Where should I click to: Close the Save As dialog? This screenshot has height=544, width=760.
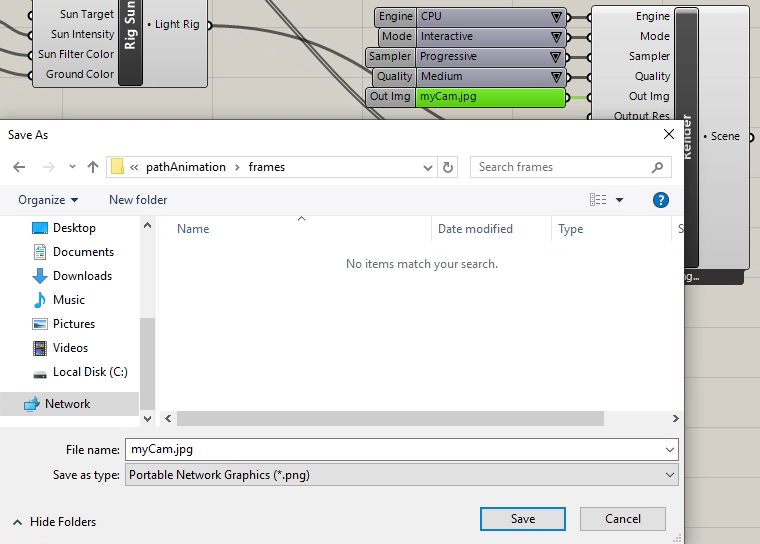[669, 134]
